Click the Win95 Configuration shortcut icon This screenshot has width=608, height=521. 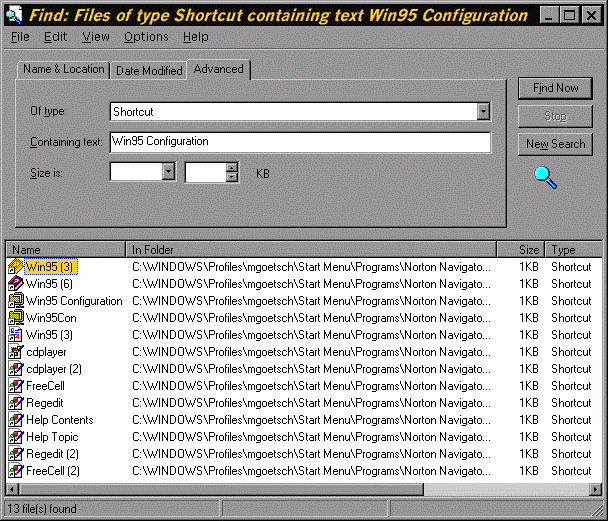(16, 301)
